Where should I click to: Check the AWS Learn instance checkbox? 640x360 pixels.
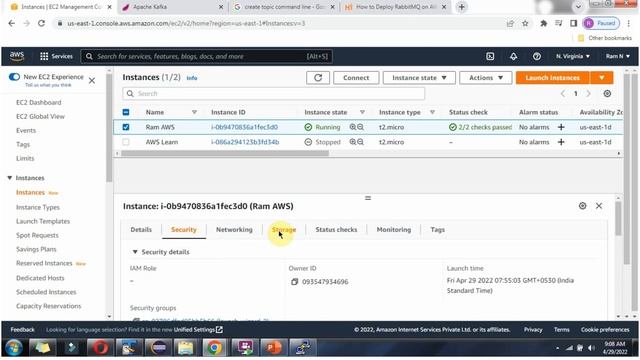click(x=126, y=142)
